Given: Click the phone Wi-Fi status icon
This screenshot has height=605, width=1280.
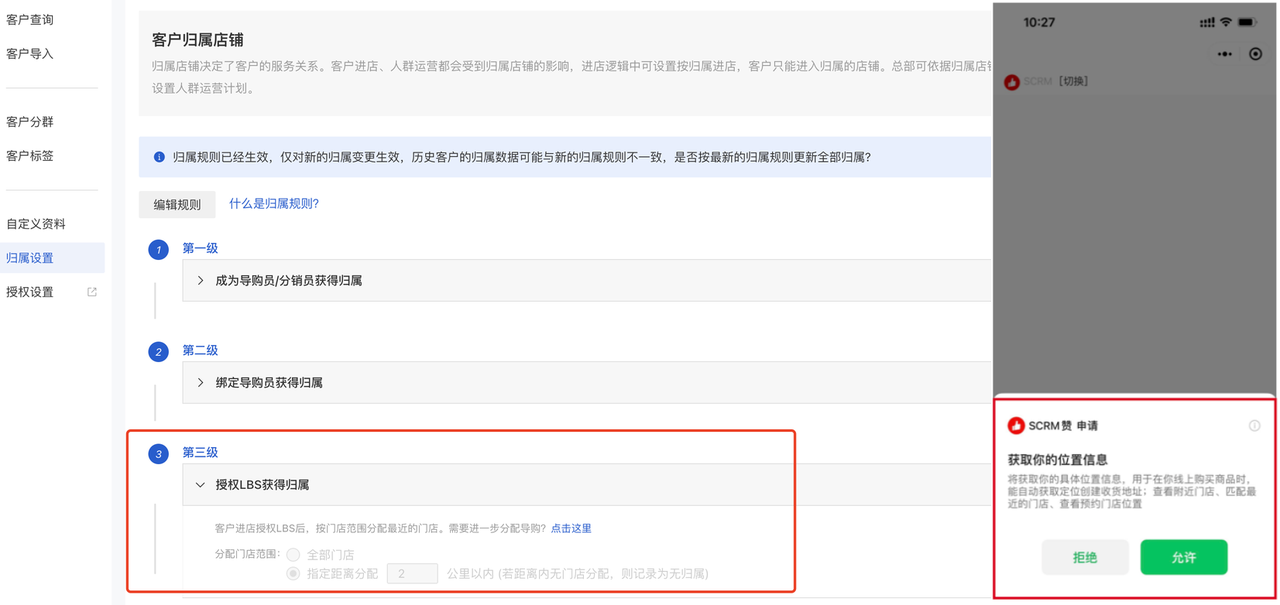Looking at the screenshot, I should pyautogui.click(x=1226, y=22).
